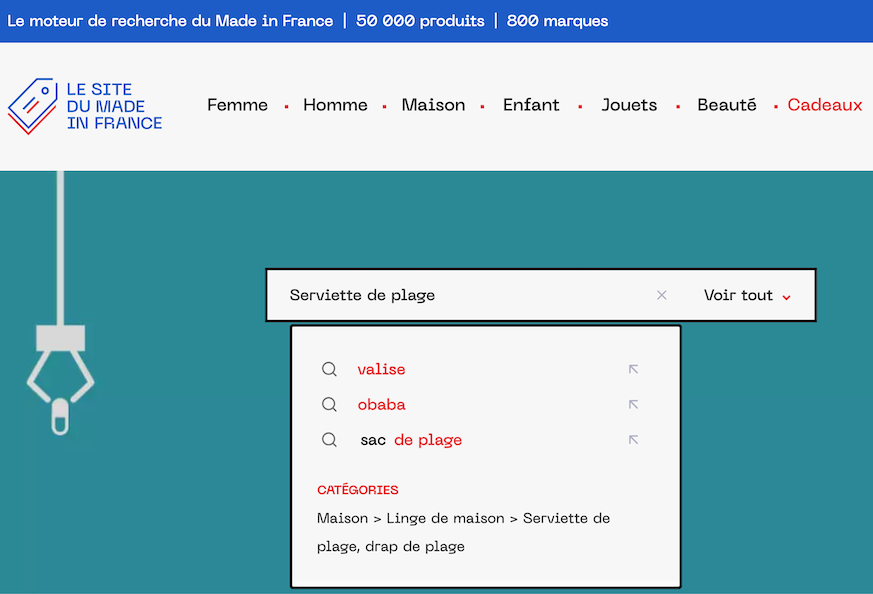
Task: Open the Homme menu
Action: pos(335,105)
